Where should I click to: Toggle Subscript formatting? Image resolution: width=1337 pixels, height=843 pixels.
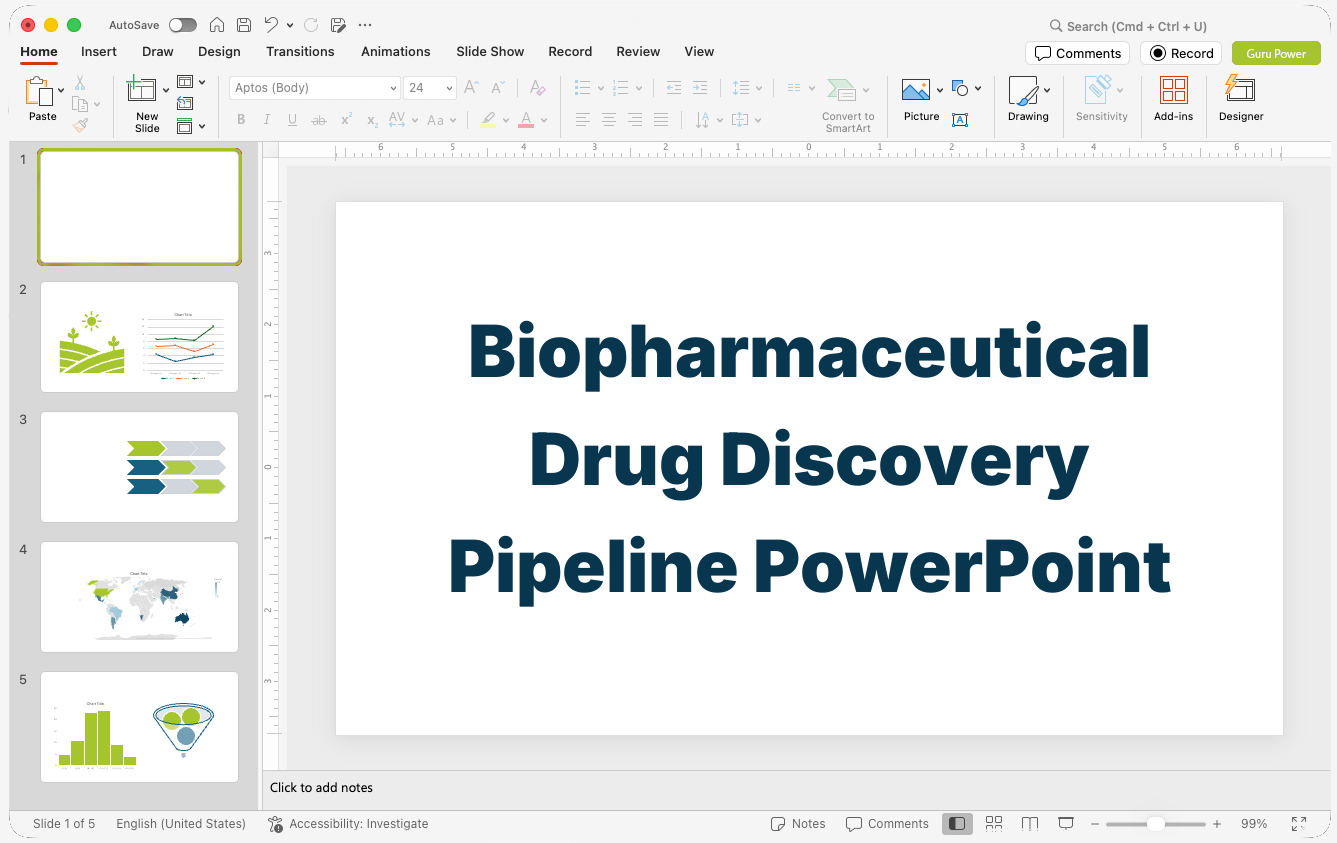click(x=372, y=120)
